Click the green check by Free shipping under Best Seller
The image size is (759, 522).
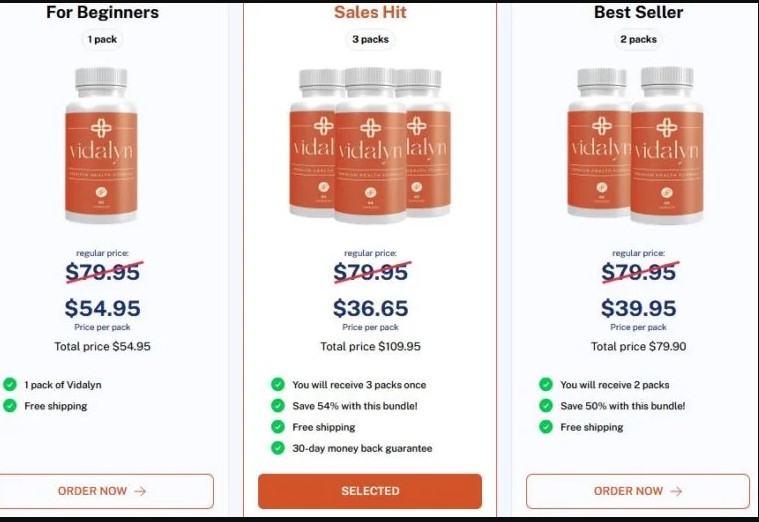(x=545, y=427)
